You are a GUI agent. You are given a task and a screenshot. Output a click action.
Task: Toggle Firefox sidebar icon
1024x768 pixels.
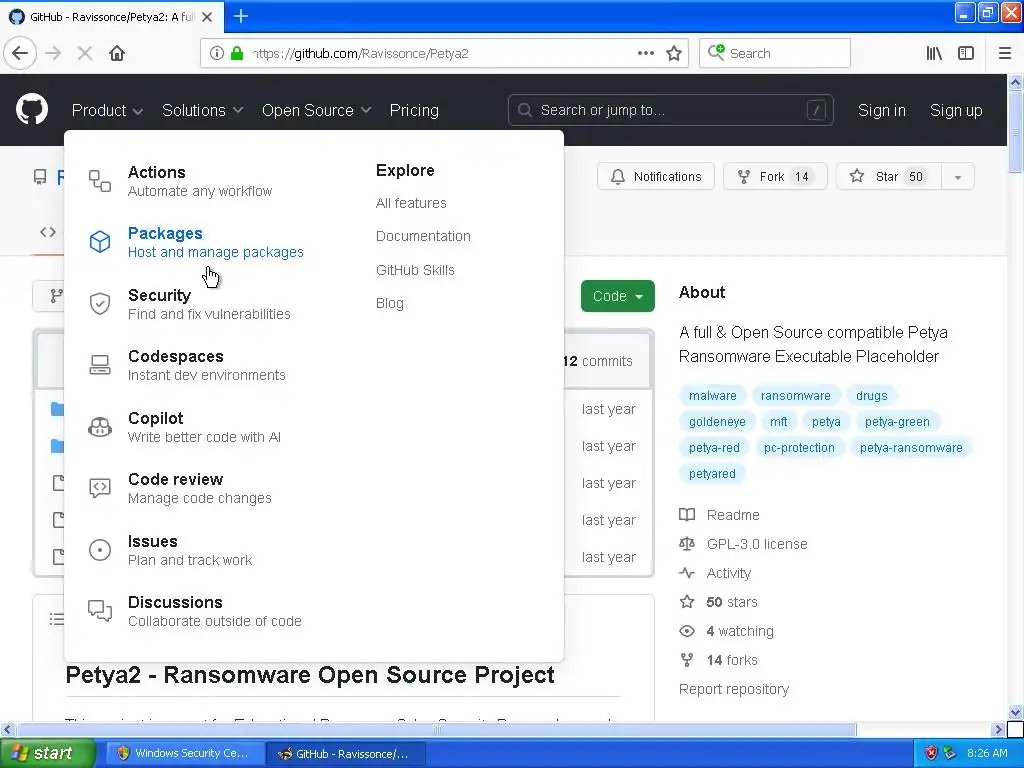coord(966,54)
